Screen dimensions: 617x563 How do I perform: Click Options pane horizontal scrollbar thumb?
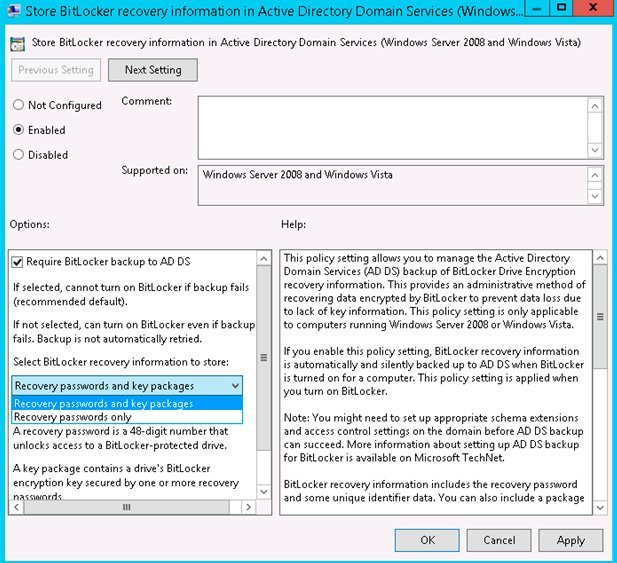point(126,507)
